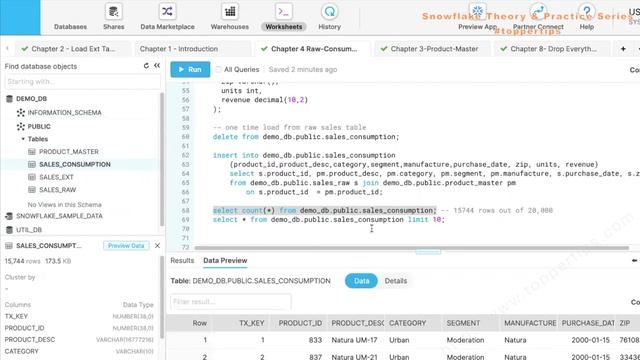Click Preview Data button
This screenshot has height=360, width=640.
click(x=126, y=246)
